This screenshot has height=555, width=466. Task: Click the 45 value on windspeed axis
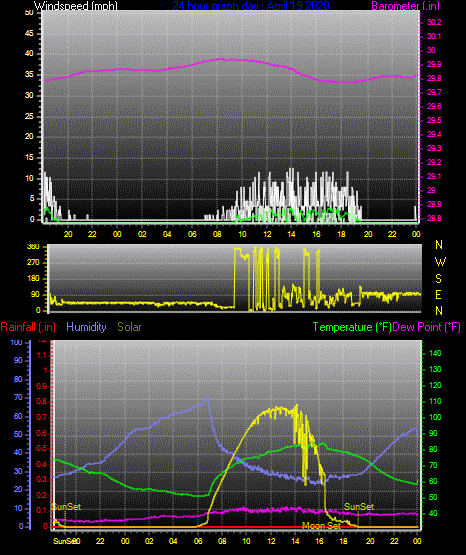(x=29, y=34)
